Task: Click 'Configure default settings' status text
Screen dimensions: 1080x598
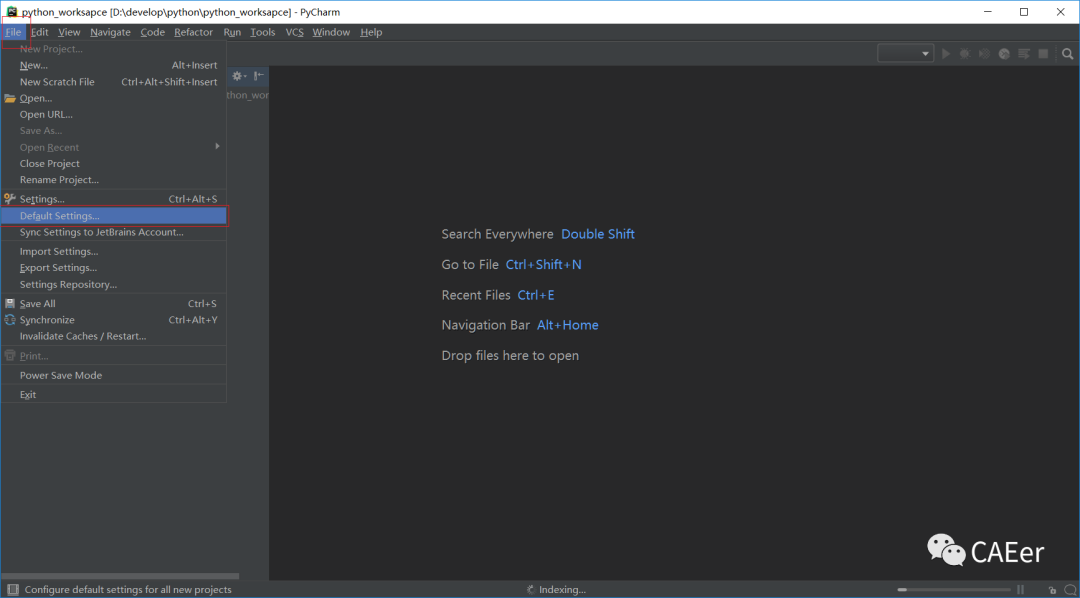Action: pos(128,590)
